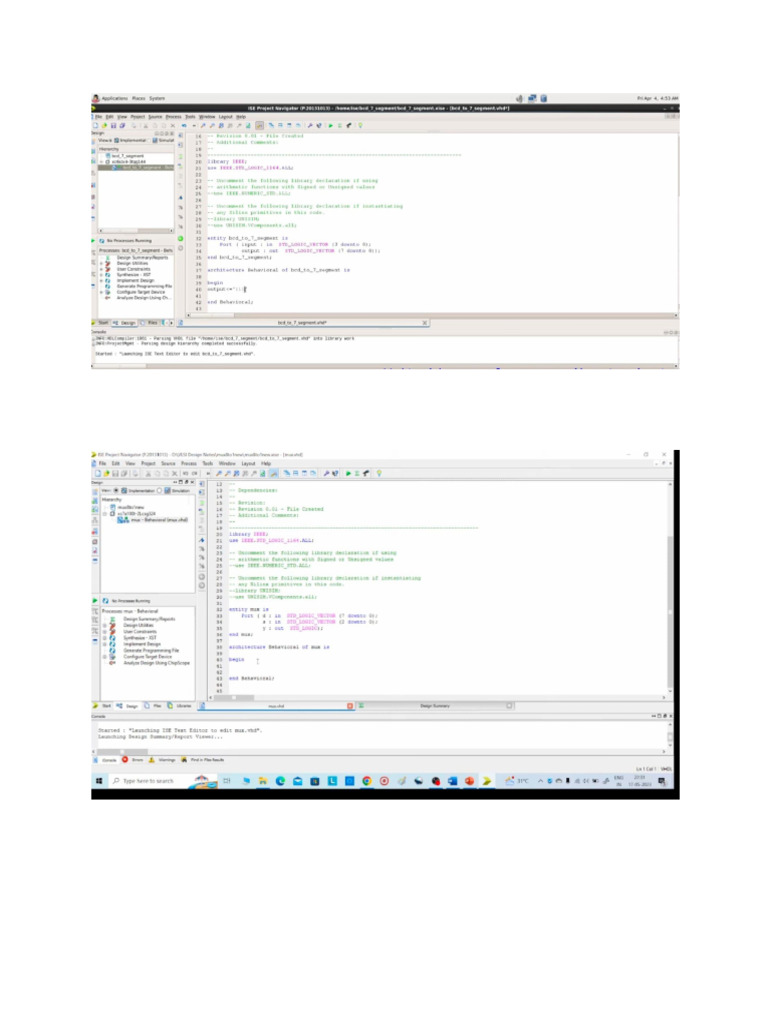Select Implementation radio button in mux window
This screenshot has height=1024, width=768.
116,490
